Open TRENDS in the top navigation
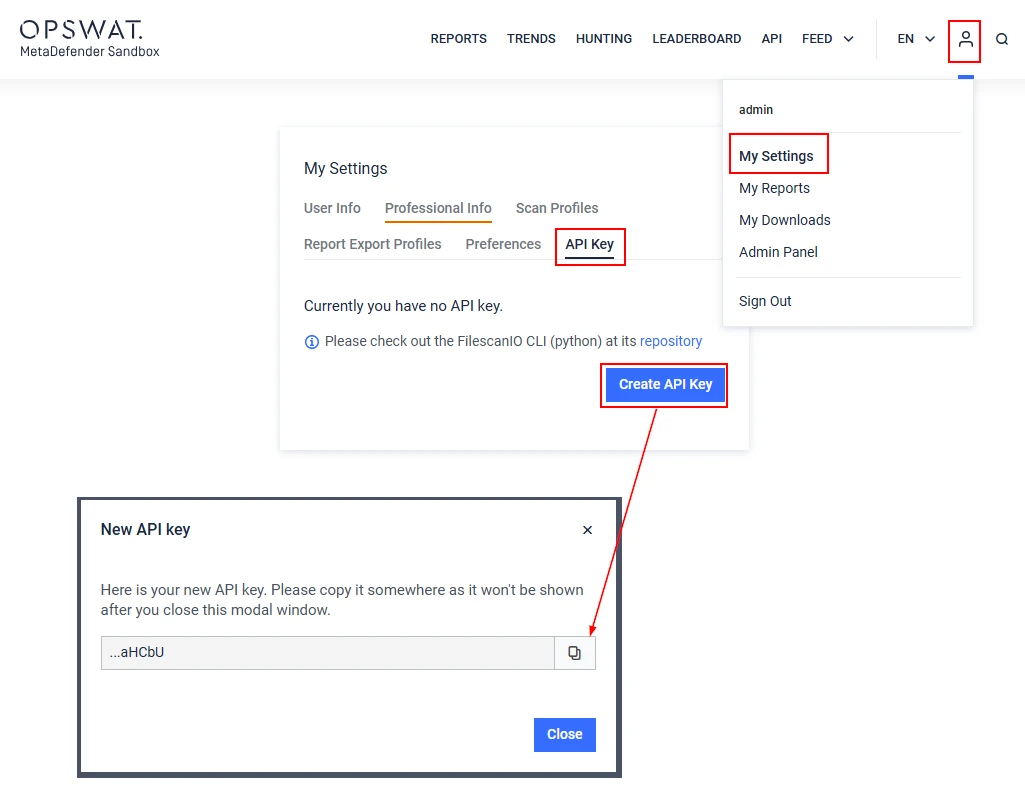 (531, 39)
